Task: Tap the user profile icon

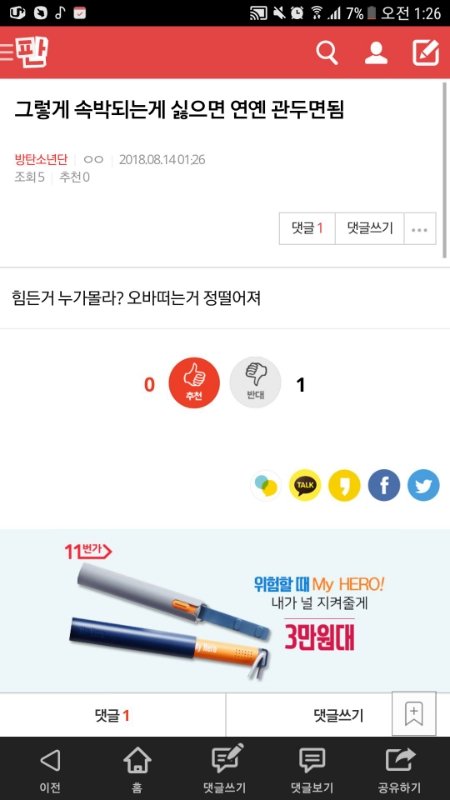Action: (x=376, y=53)
